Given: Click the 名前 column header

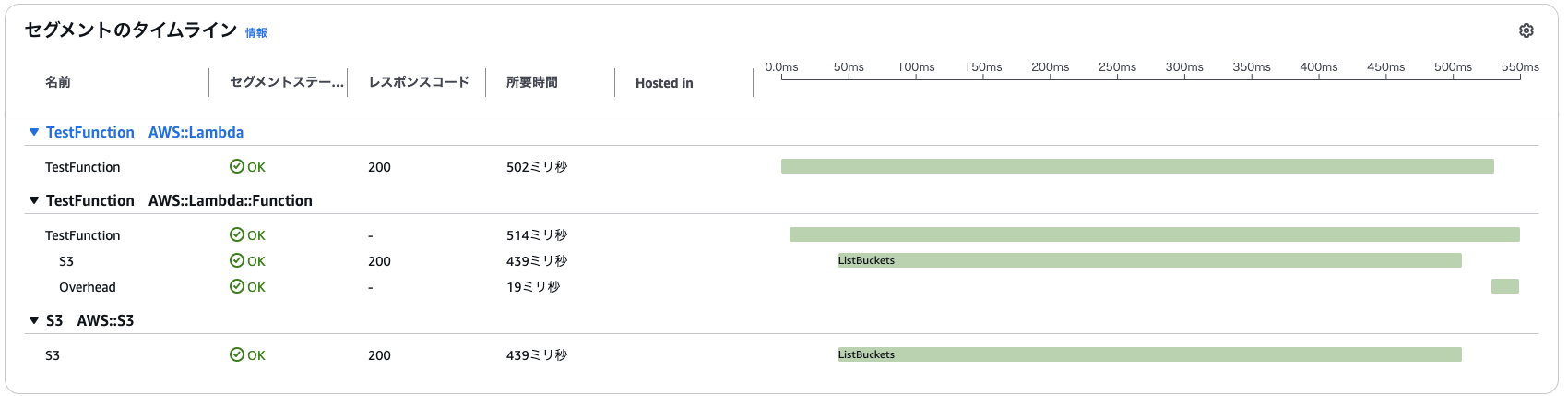Looking at the screenshot, I should click(x=58, y=82).
